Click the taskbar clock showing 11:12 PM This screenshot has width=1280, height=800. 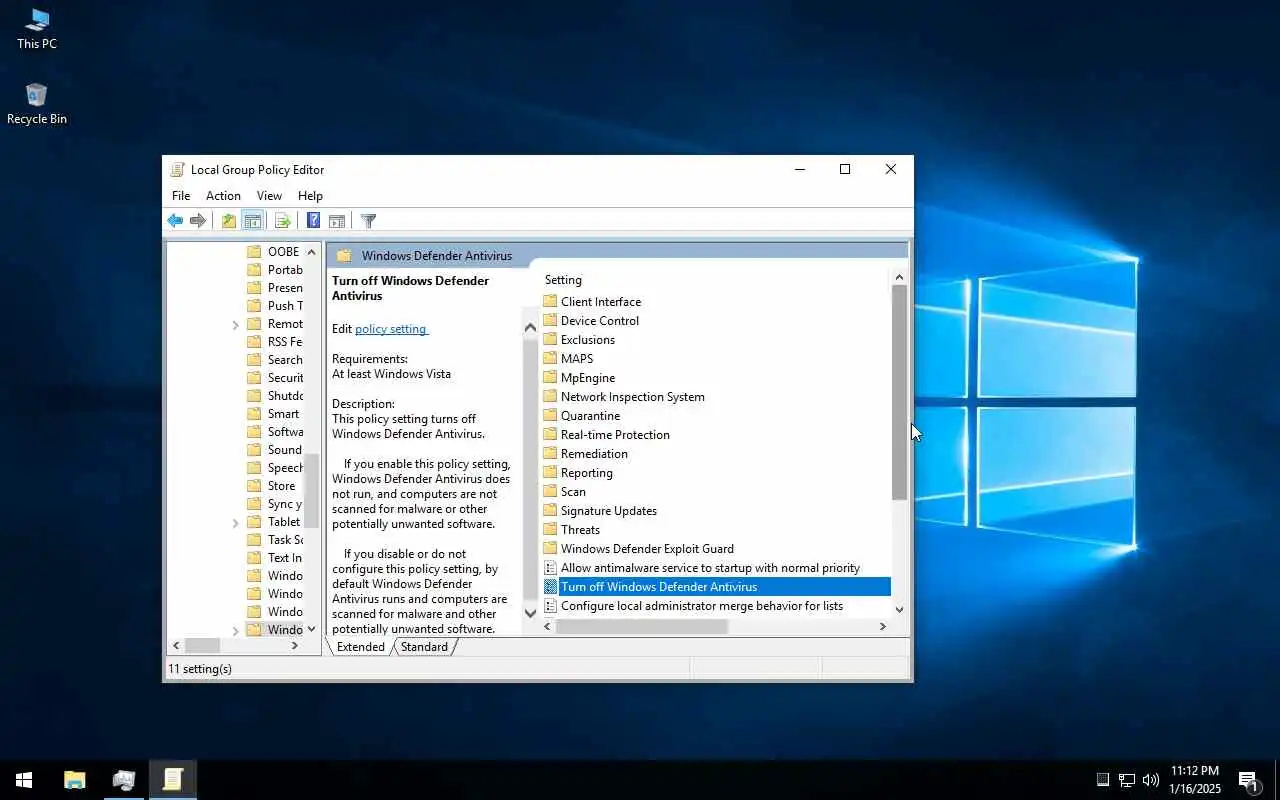point(1195,780)
